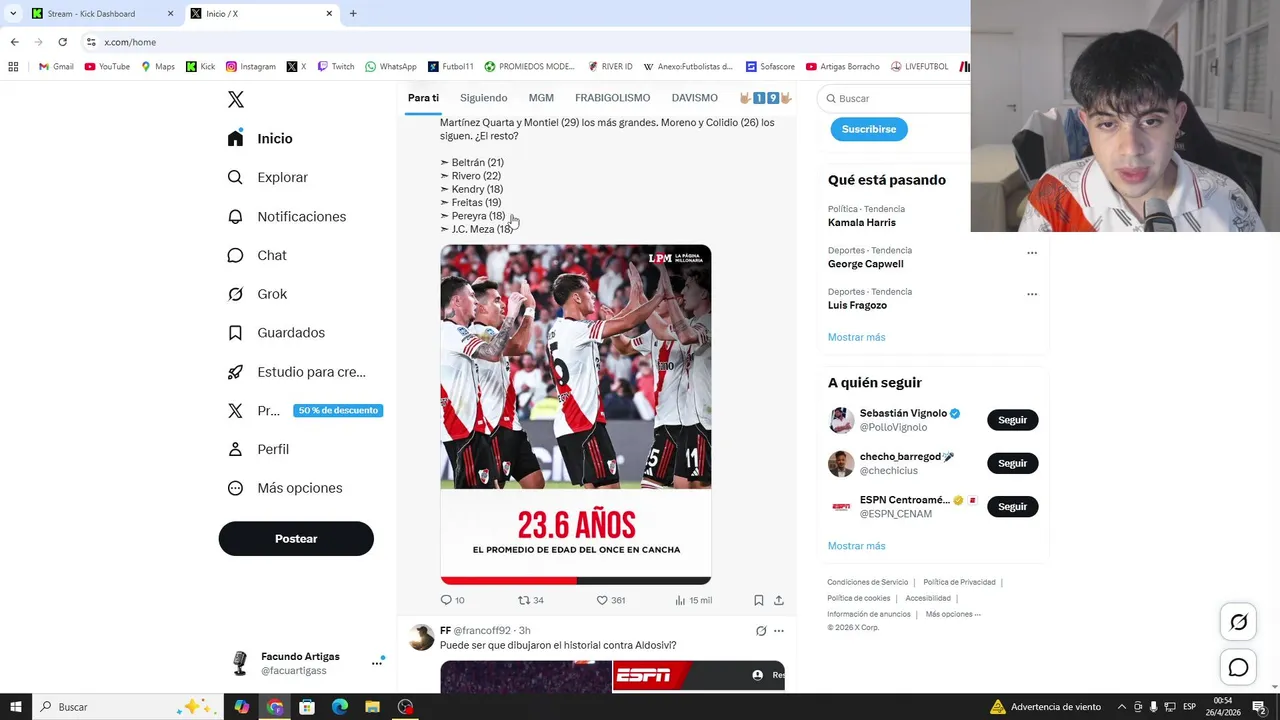This screenshot has height=720, width=1280.
Task: Open Twitch bookmark
Action: point(336,67)
